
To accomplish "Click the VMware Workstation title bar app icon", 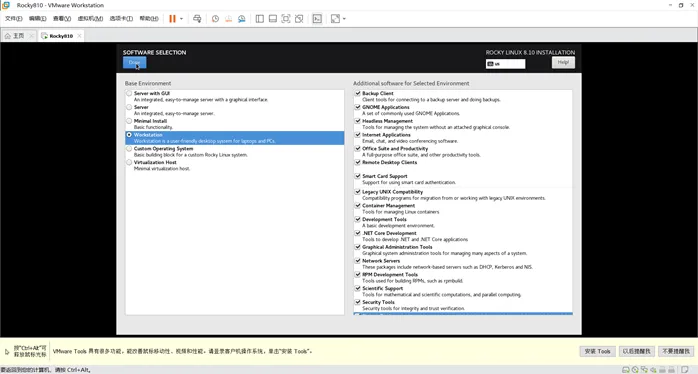I will click(x=6, y=5).
